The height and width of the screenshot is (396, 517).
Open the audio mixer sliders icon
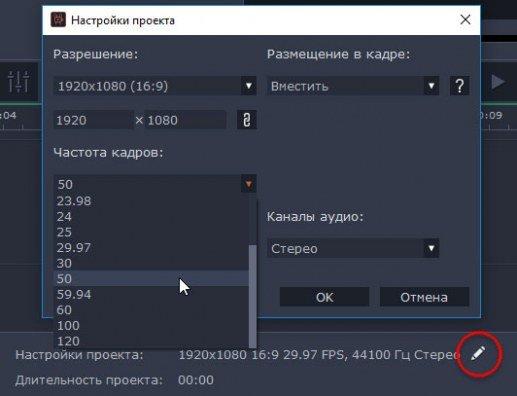[x=19, y=82]
